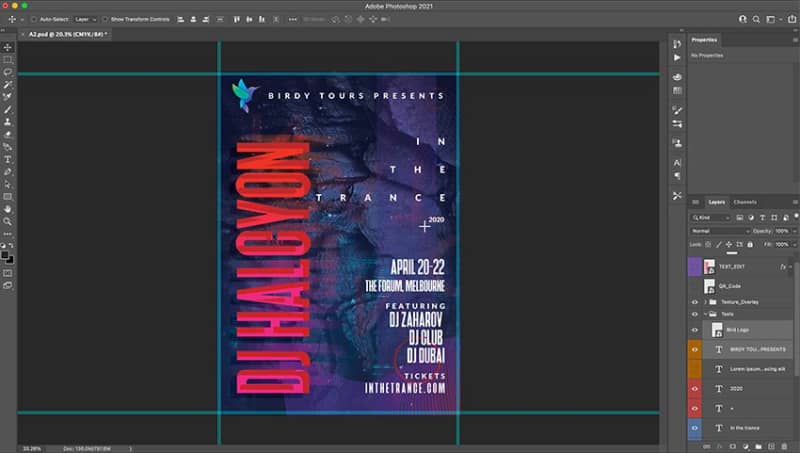Hide the Bird Logo layer
The height and width of the screenshot is (453, 800).
point(694,330)
